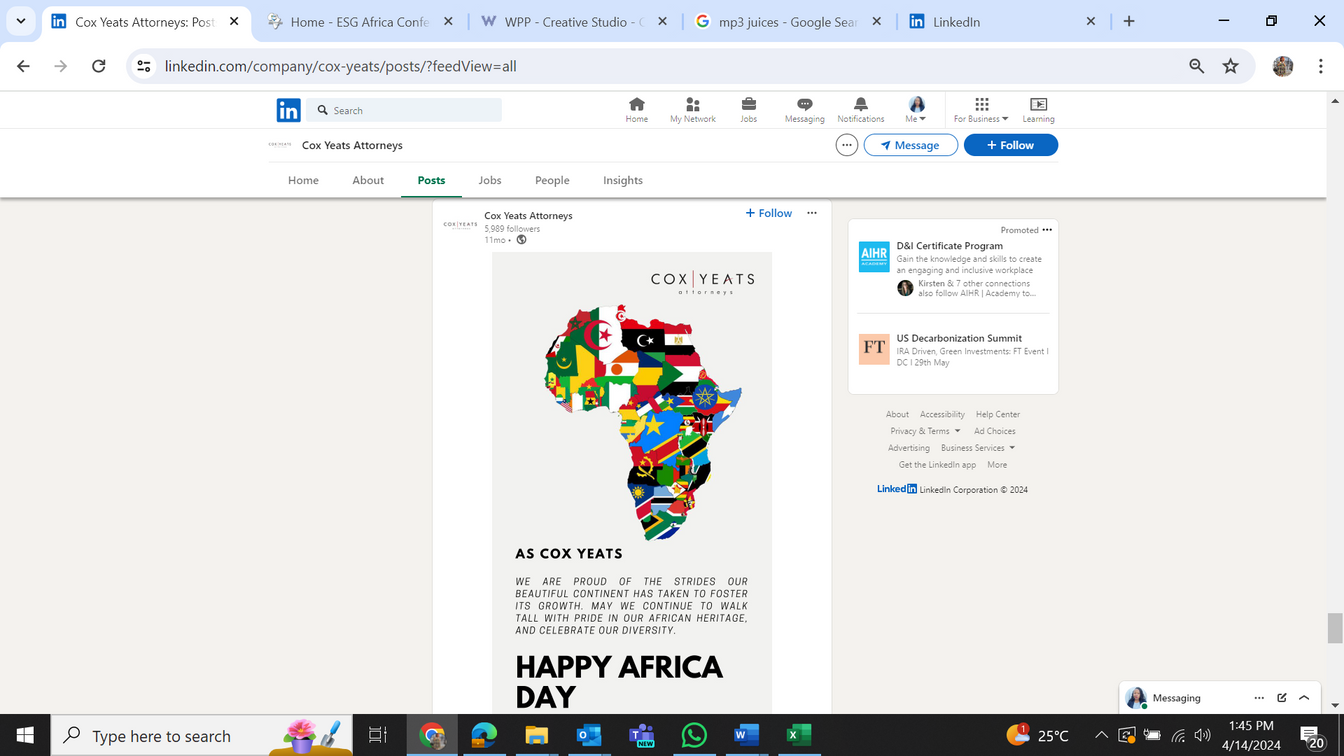
Task: Go back in browser
Action: pos(23,66)
